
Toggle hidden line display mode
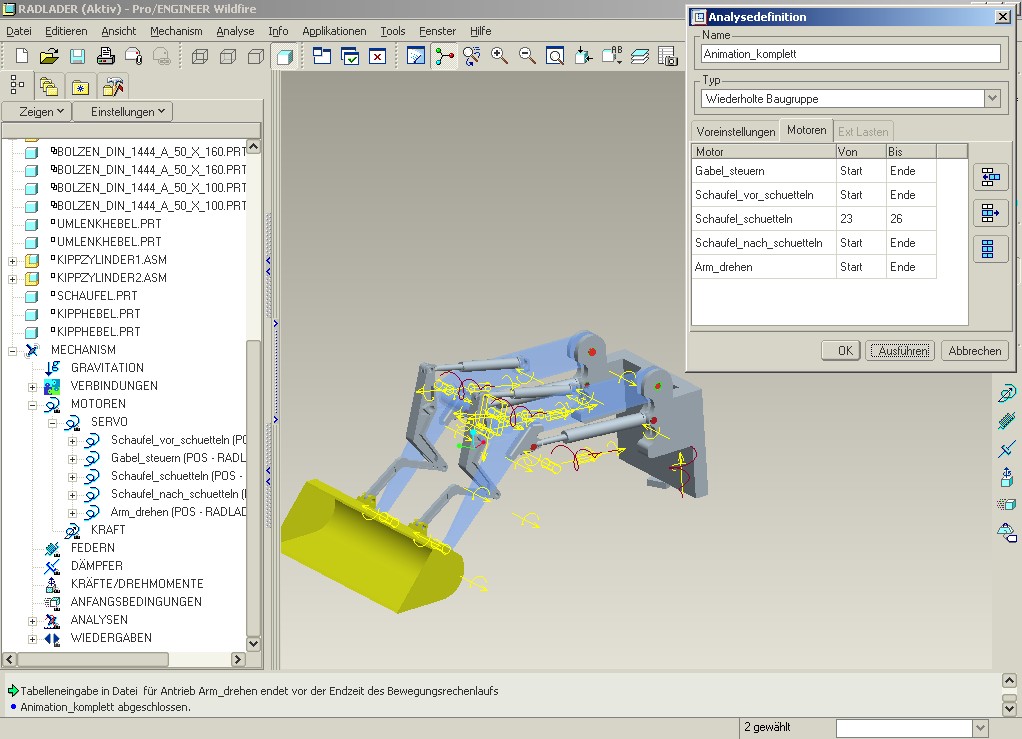click(228, 57)
